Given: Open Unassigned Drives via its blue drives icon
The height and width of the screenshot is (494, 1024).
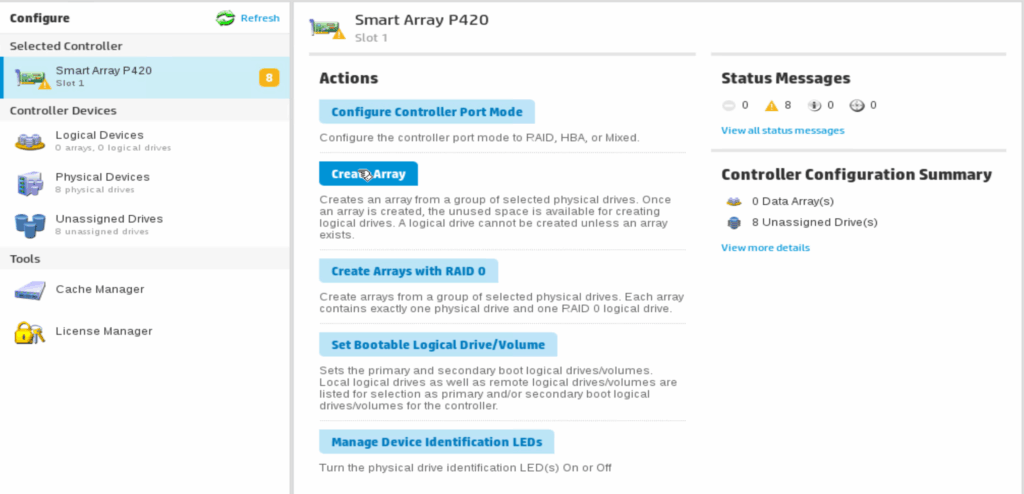Looking at the screenshot, I should pyautogui.click(x=30, y=225).
